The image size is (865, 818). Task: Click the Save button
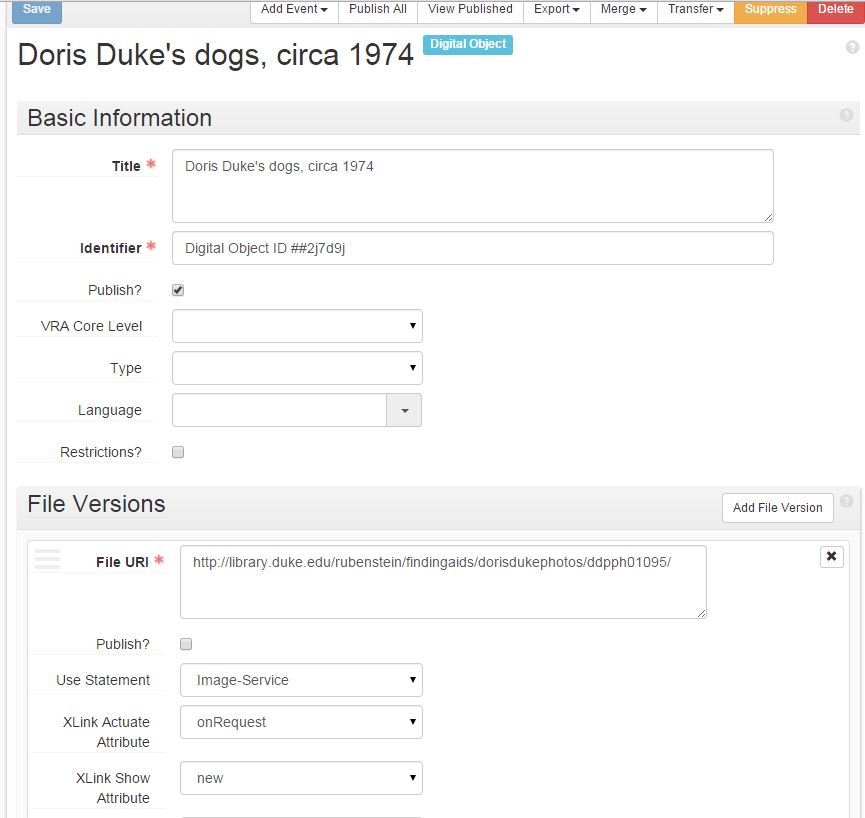[x=37, y=10]
